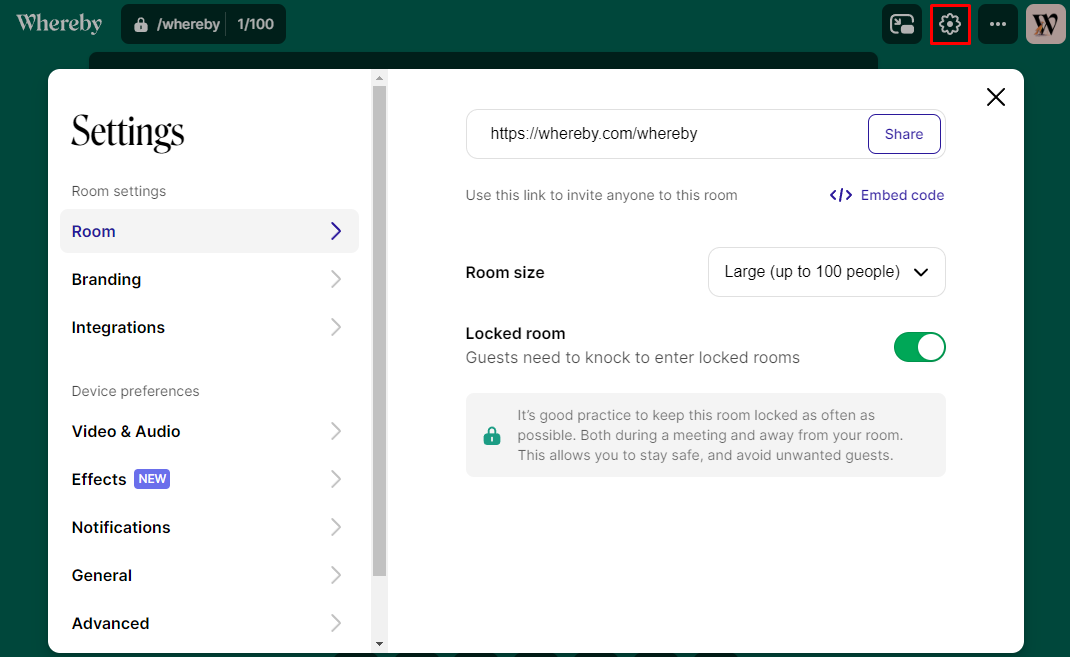Image resolution: width=1070 pixels, height=657 pixels.
Task: Click the green padlock icon in info box
Action: (491, 435)
